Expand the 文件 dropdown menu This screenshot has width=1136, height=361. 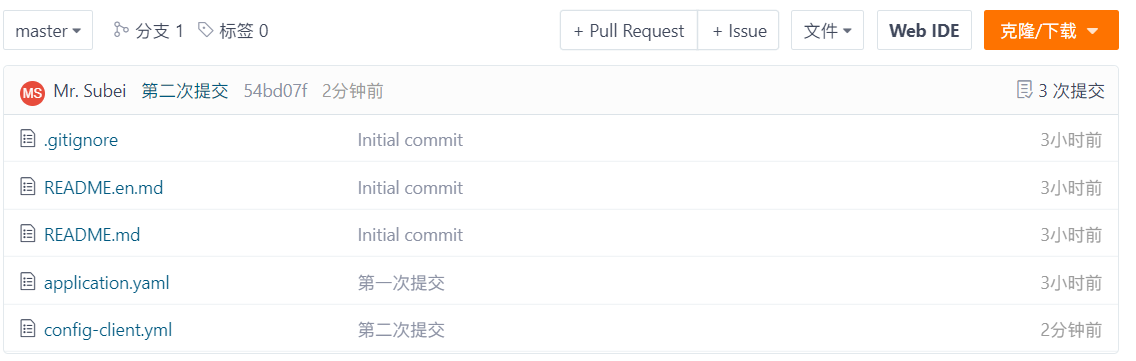pos(827,30)
